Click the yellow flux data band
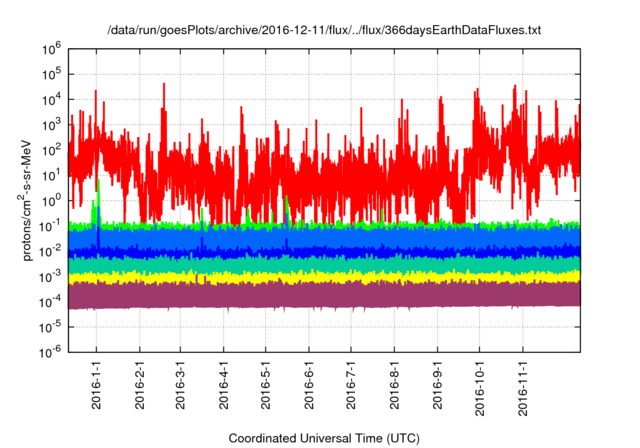This screenshot has width=640, height=448. point(324,278)
